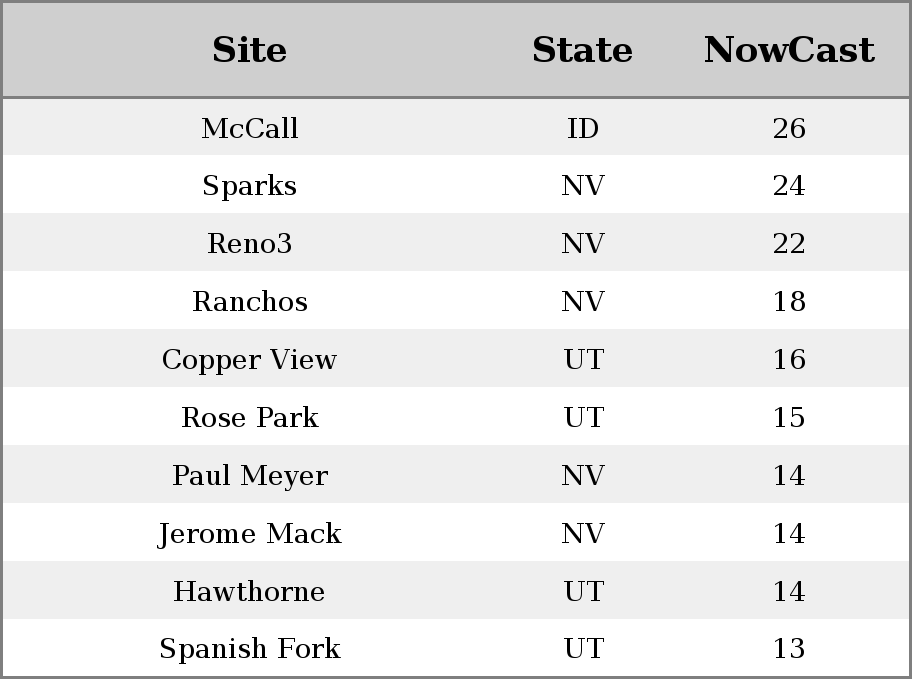912x679 pixels.
Task: Click the State column header
Action: point(582,50)
